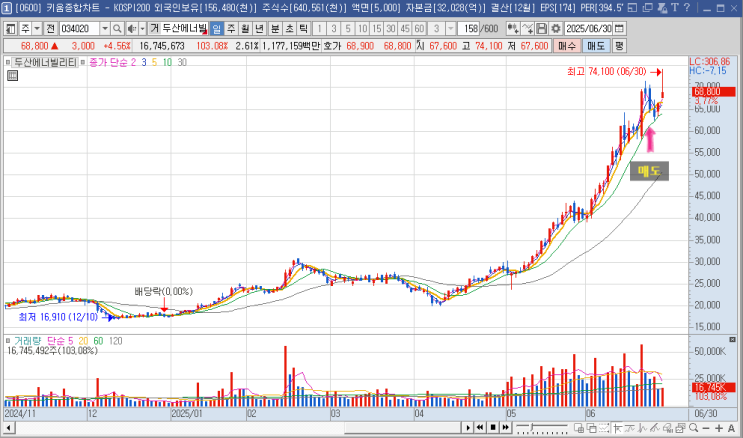Viewport: 743px width, 438px height.
Task: Choose the 5 interval button
Action: pyautogui.click(x=348, y=29)
